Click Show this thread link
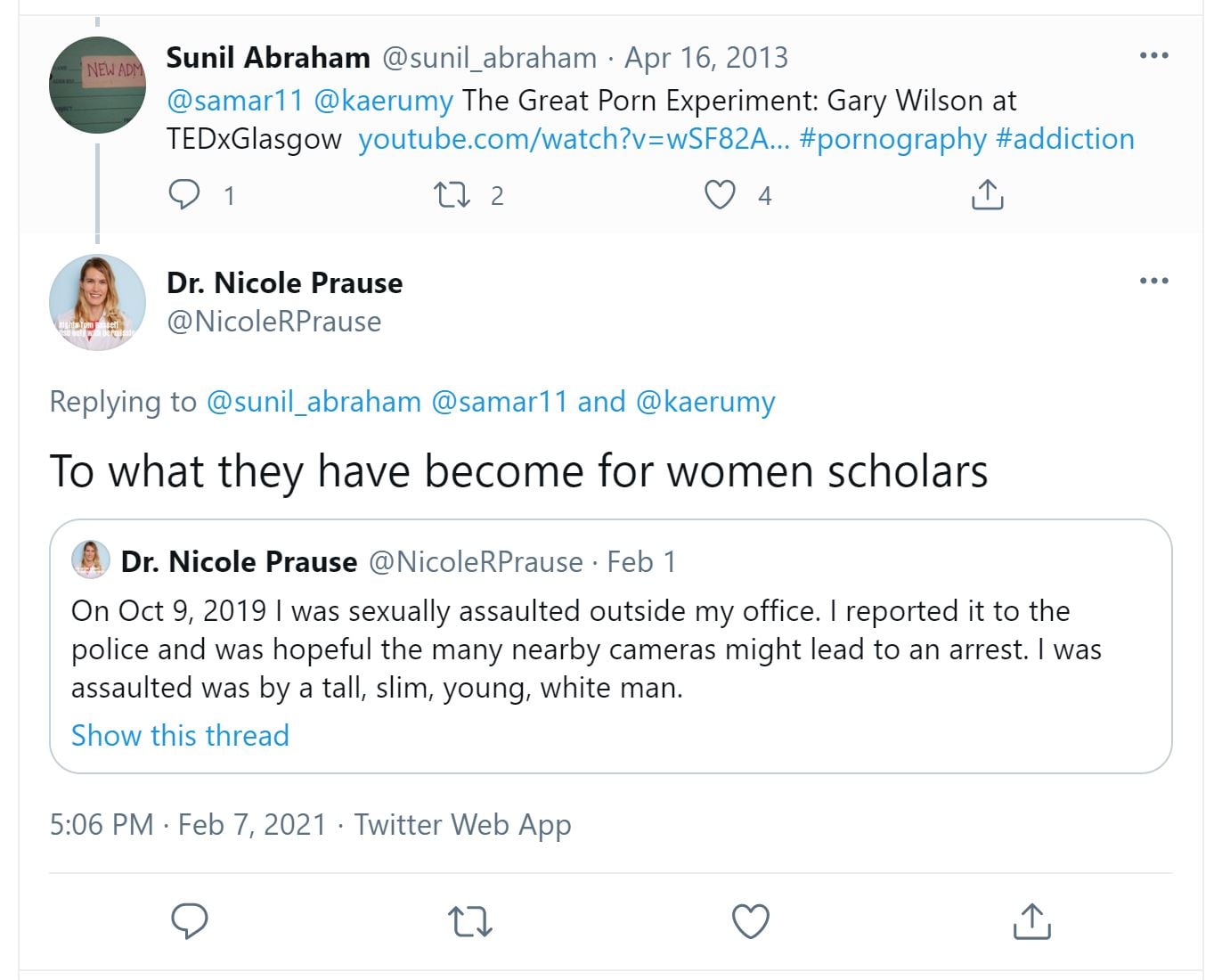 point(180,735)
